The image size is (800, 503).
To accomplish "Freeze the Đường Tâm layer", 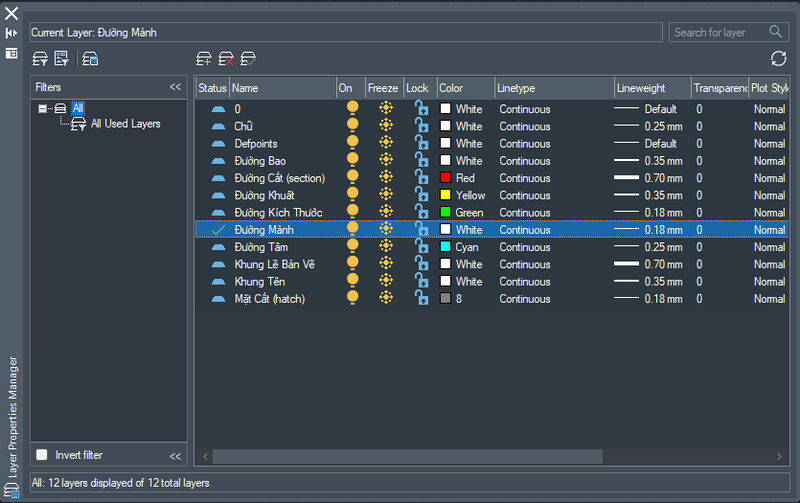I will coord(386,246).
